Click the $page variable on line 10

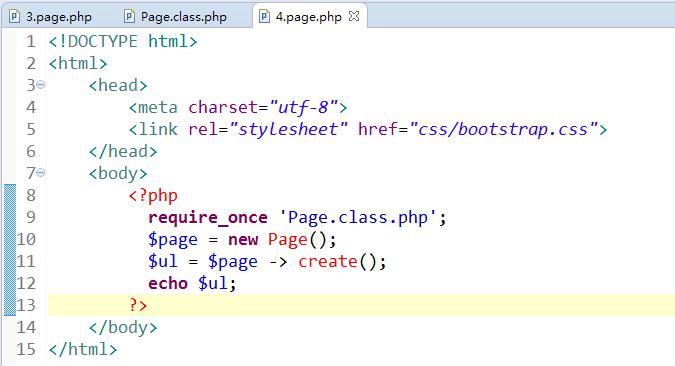173,239
